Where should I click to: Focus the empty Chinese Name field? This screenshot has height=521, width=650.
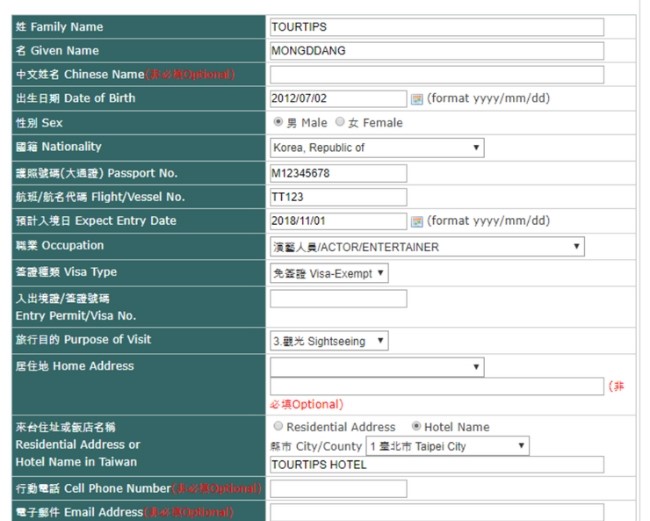pyautogui.click(x=437, y=75)
